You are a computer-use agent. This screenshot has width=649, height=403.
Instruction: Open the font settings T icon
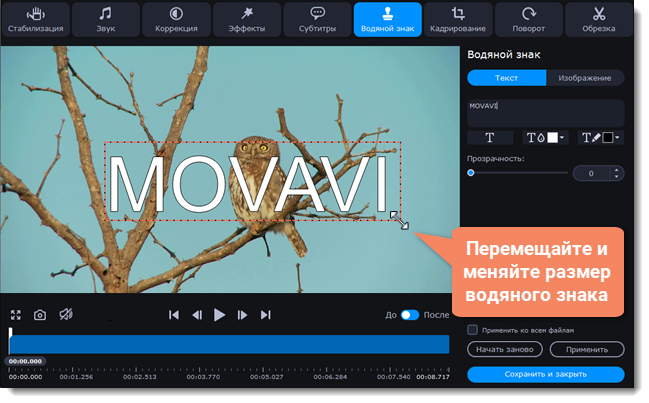coord(490,137)
